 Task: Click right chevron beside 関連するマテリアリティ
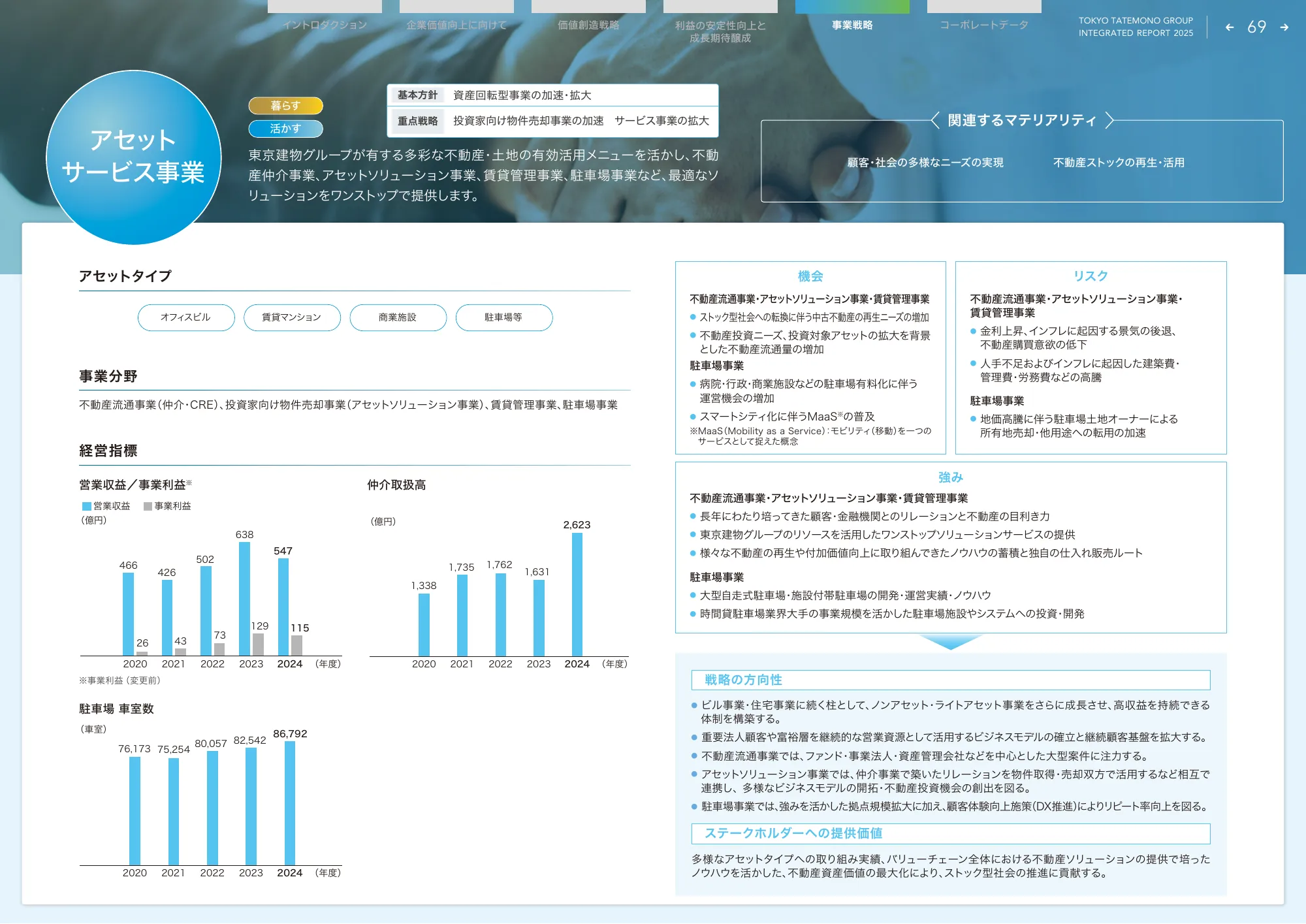click(1109, 120)
